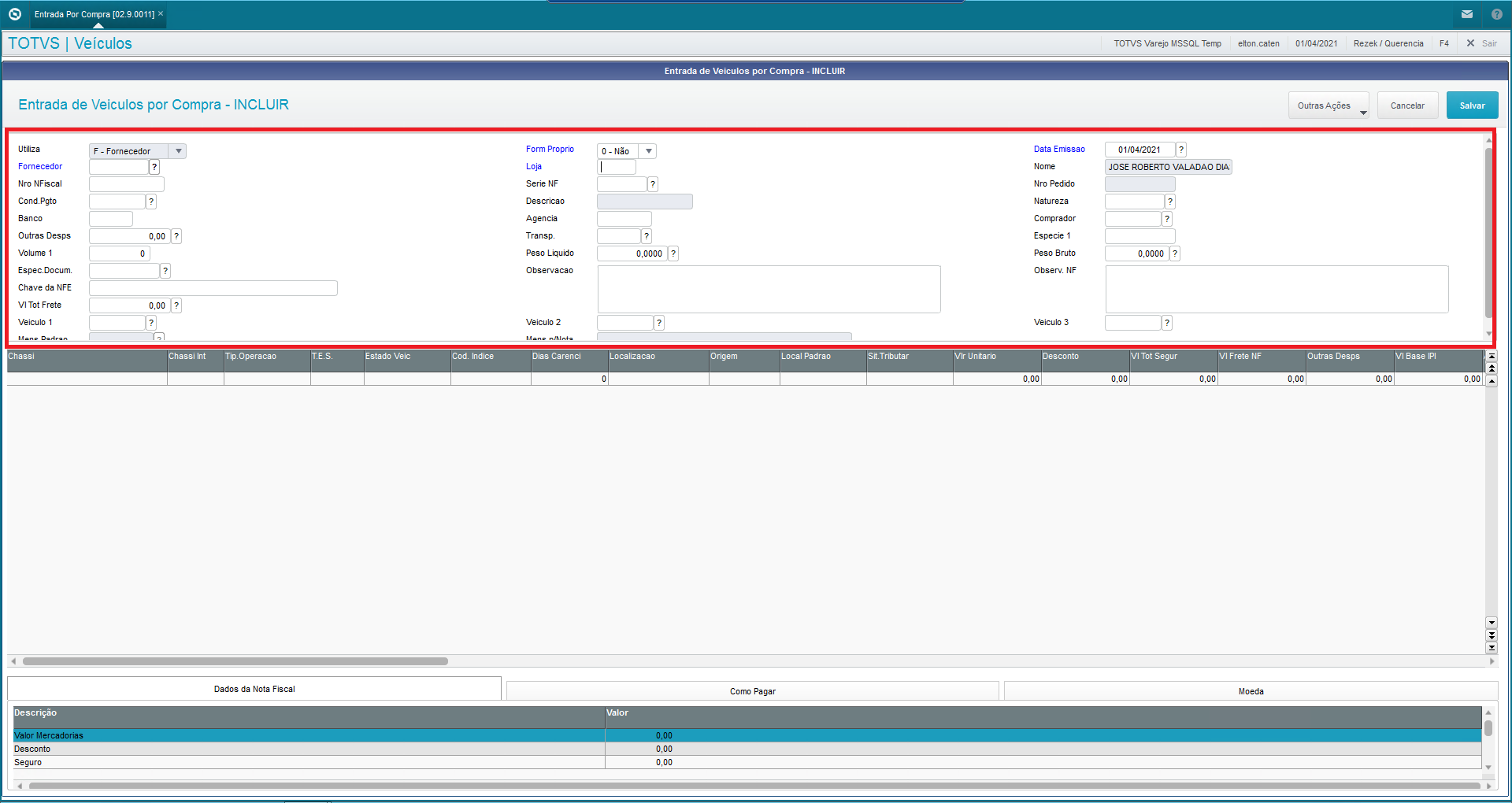Click the Nro NFiscal input field

pos(127,184)
